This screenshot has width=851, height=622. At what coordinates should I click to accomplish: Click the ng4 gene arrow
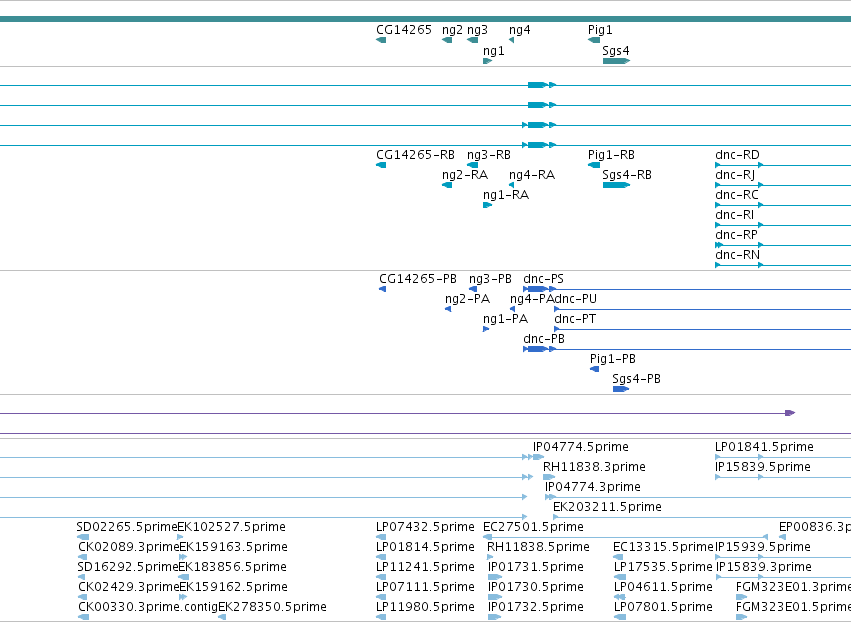point(511,40)
